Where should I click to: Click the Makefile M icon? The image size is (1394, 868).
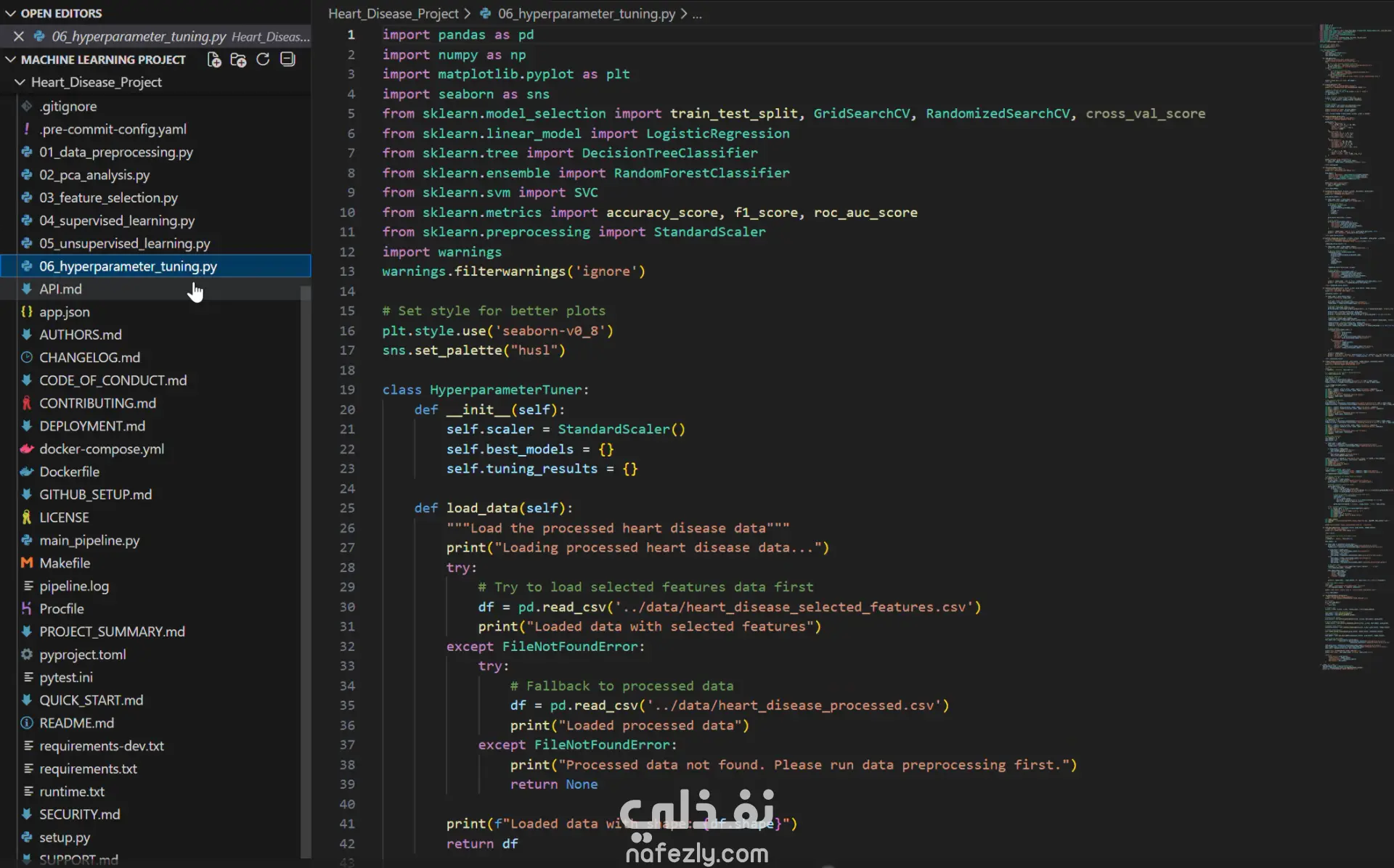pyautogui.click(x=27, y=563)
